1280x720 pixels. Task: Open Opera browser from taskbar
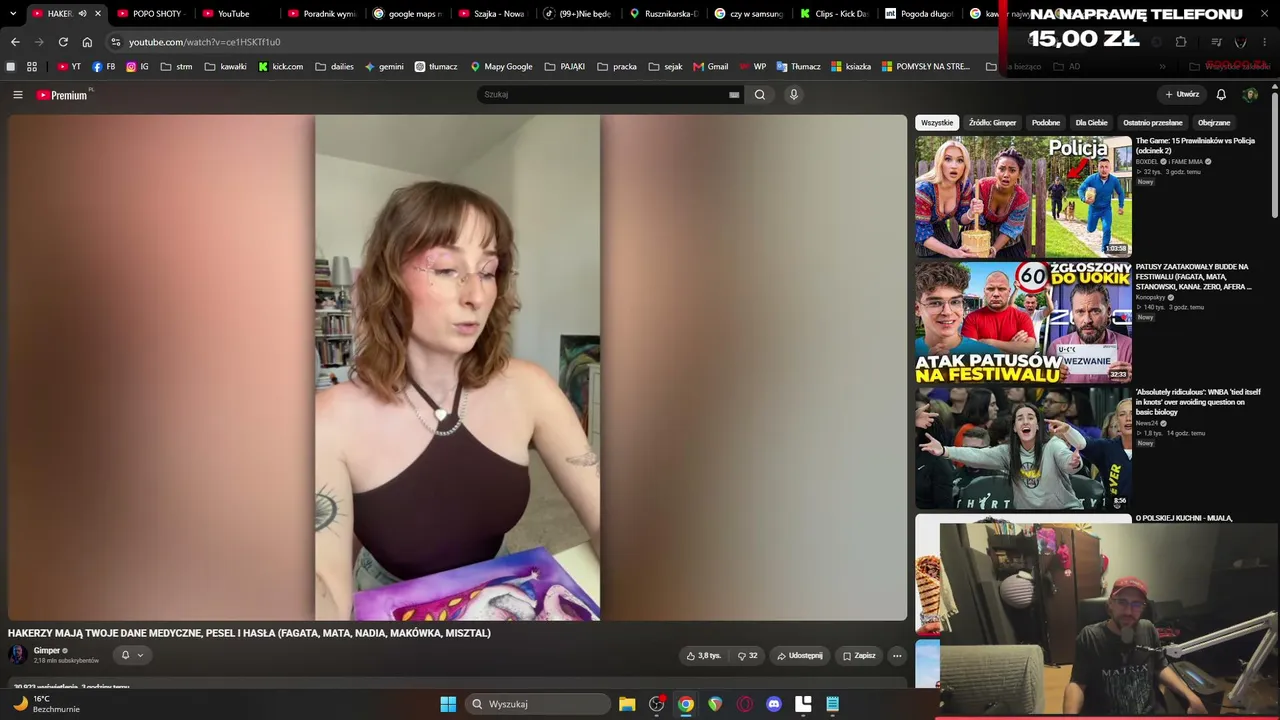744,704
